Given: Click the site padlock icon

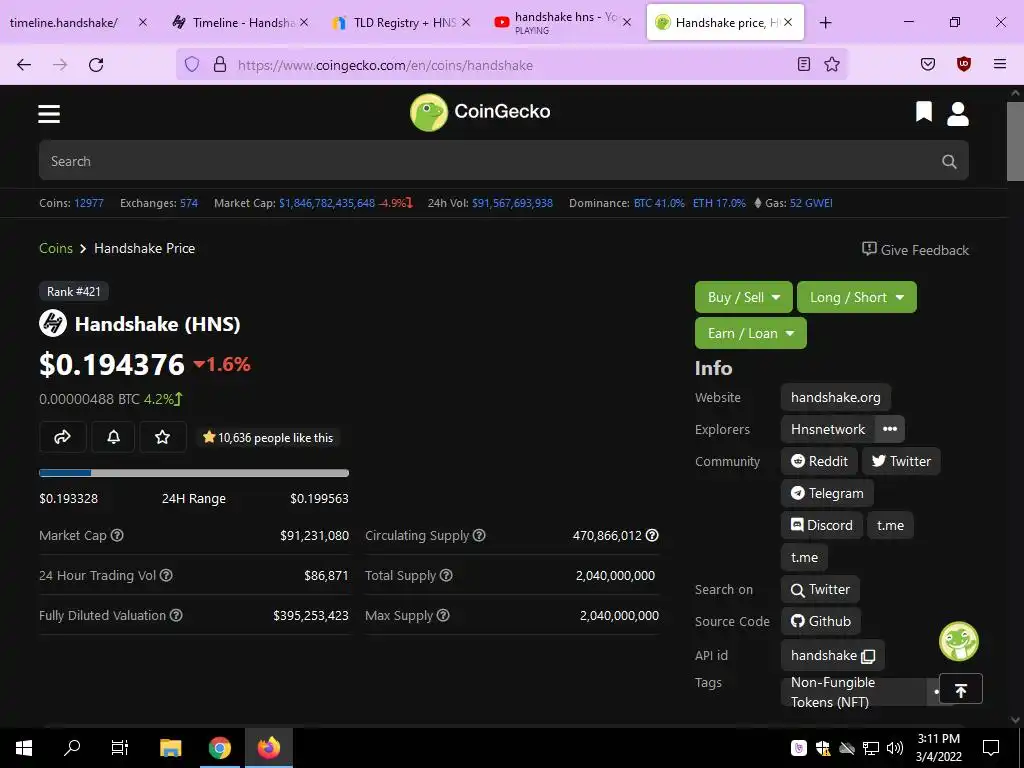Looking at the screenshot, I should (x=220, y=64).
